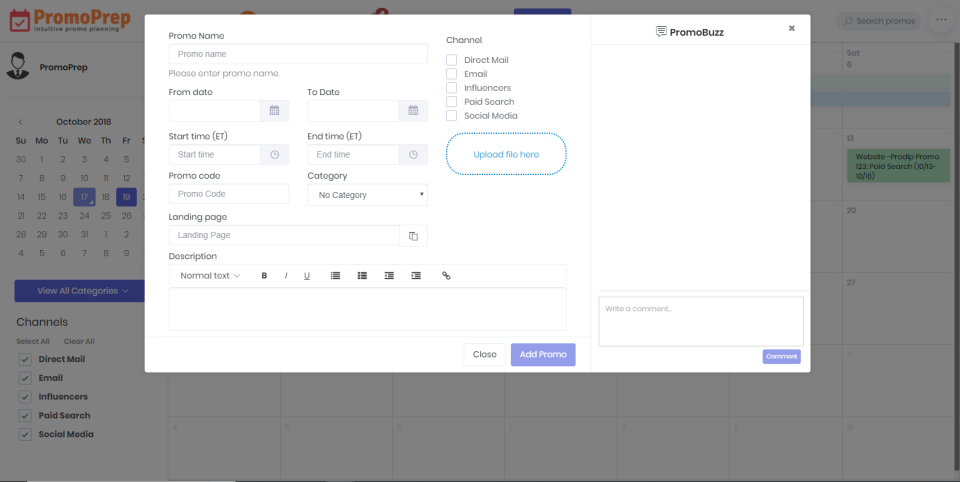Click the End time input field
Image resolution: width=960 pixels, height=482 pixels.
coord(353,155)
